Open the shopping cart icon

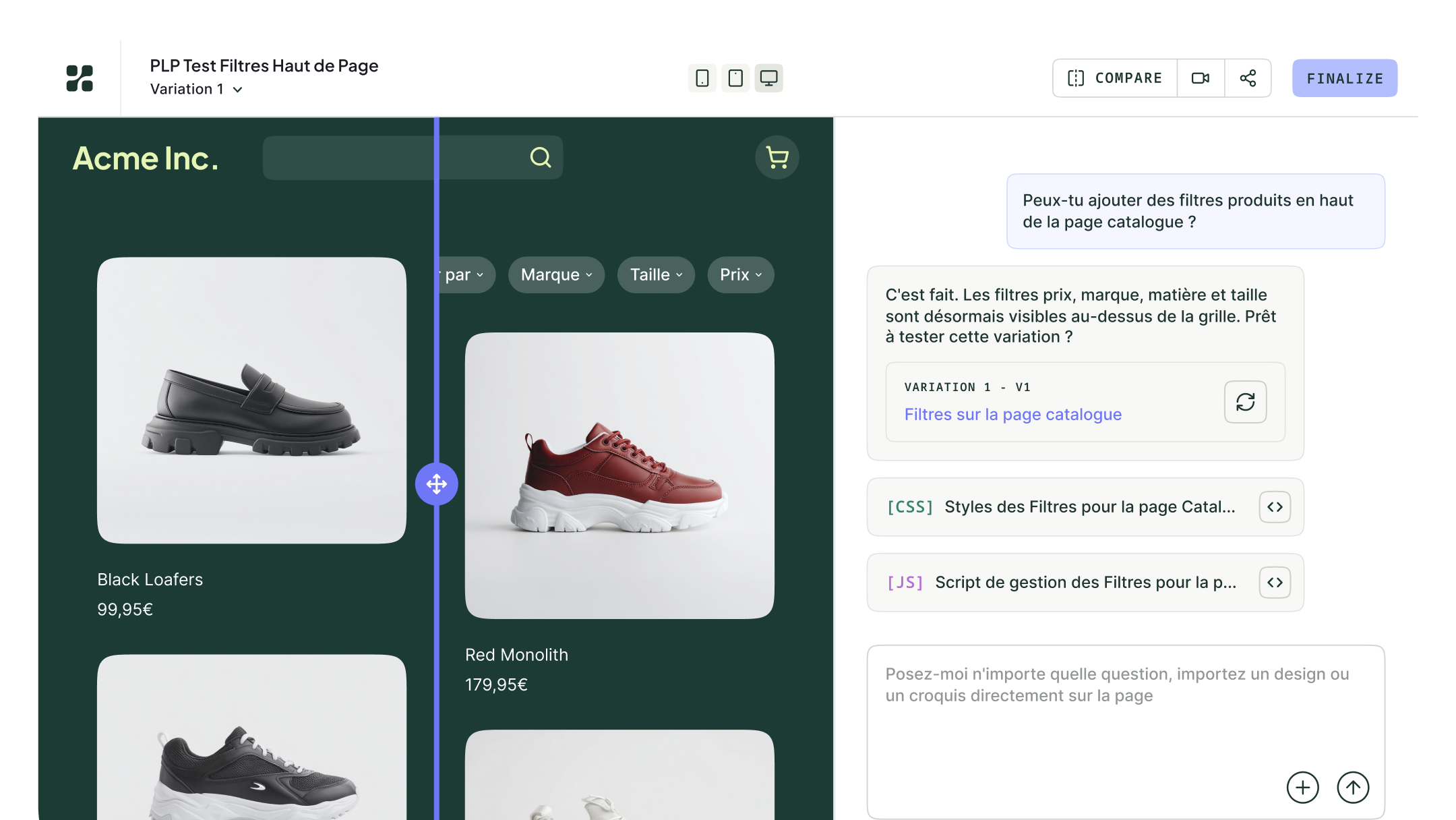point(777,158)
